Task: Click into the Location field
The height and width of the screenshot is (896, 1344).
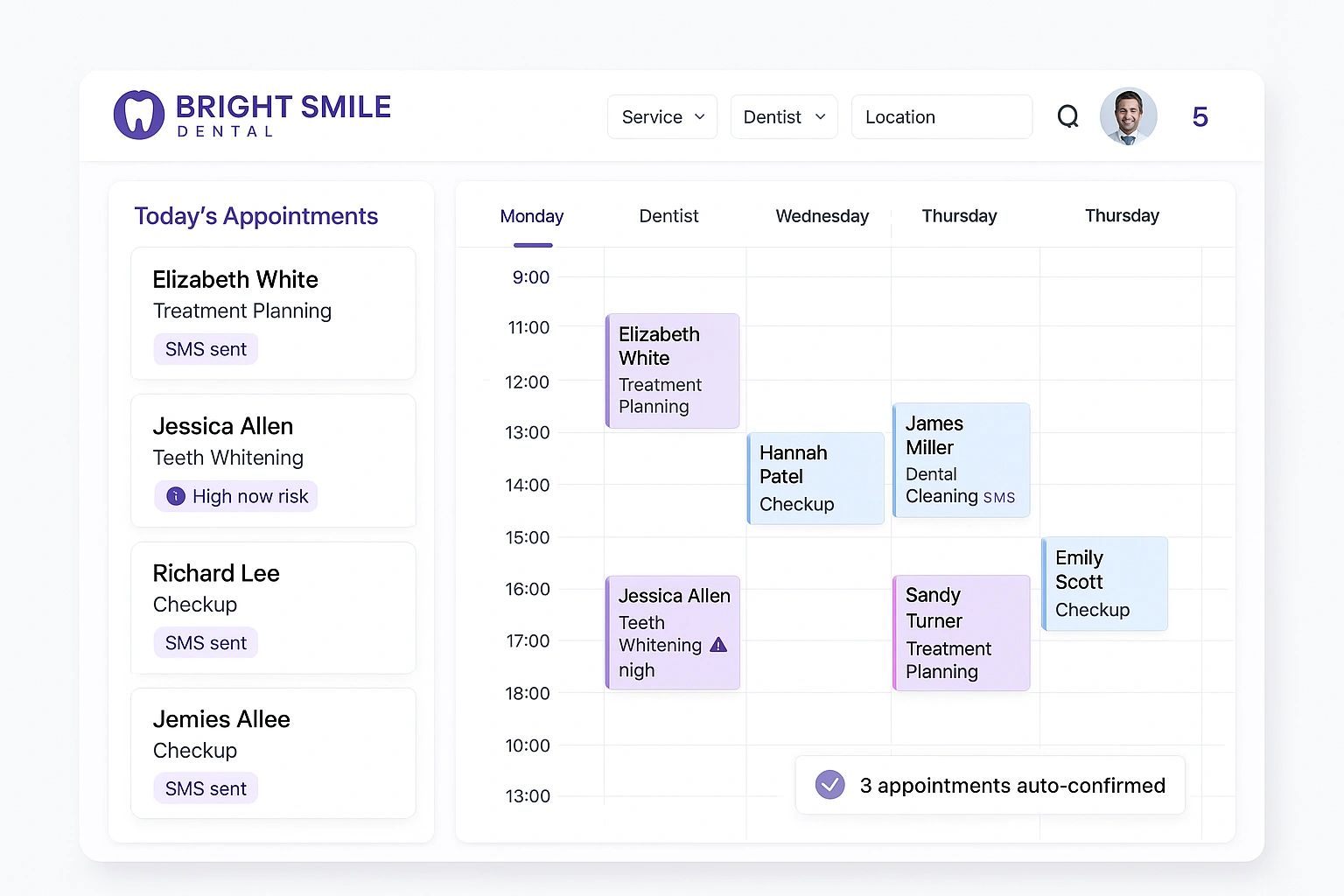Action: 941,117
